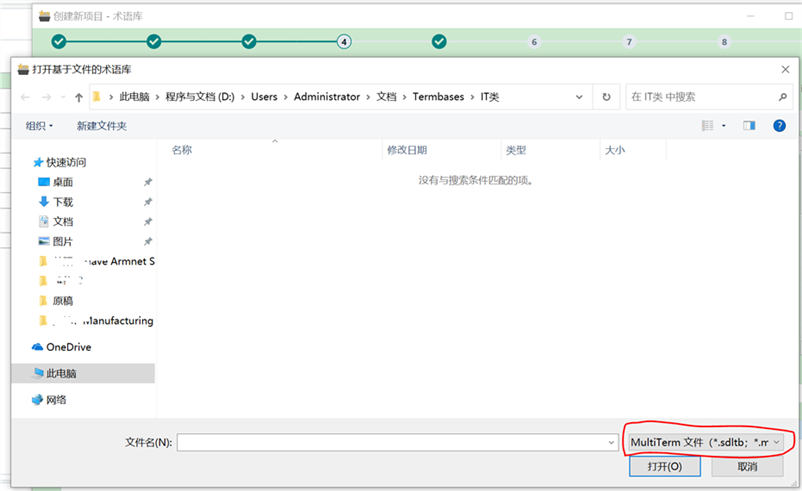Open 图片 in quick access
Image resolution: width=802 pixels, height=491 pixels.
click(56, 241)
